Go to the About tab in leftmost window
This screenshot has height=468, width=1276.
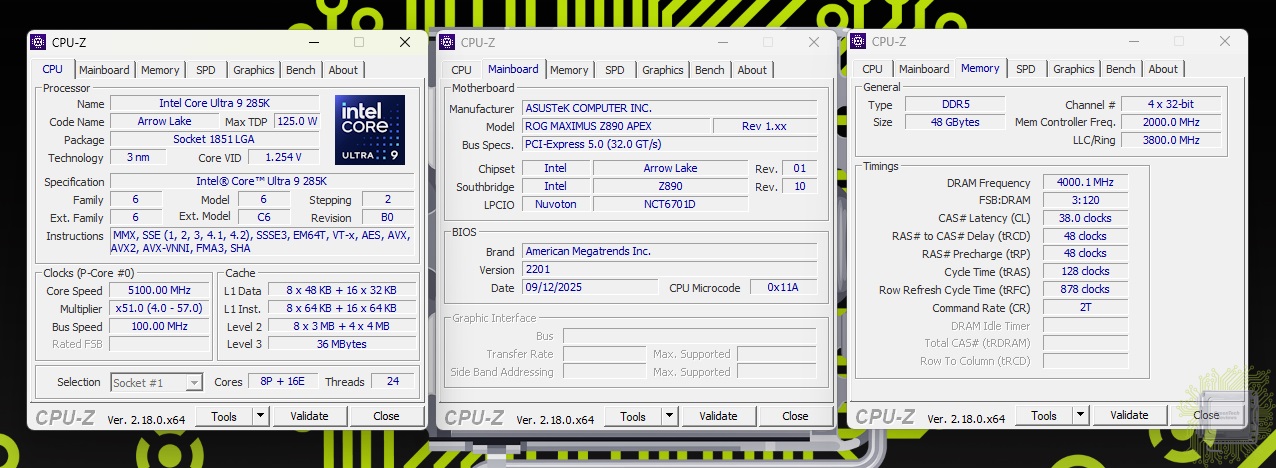point(343,70)
